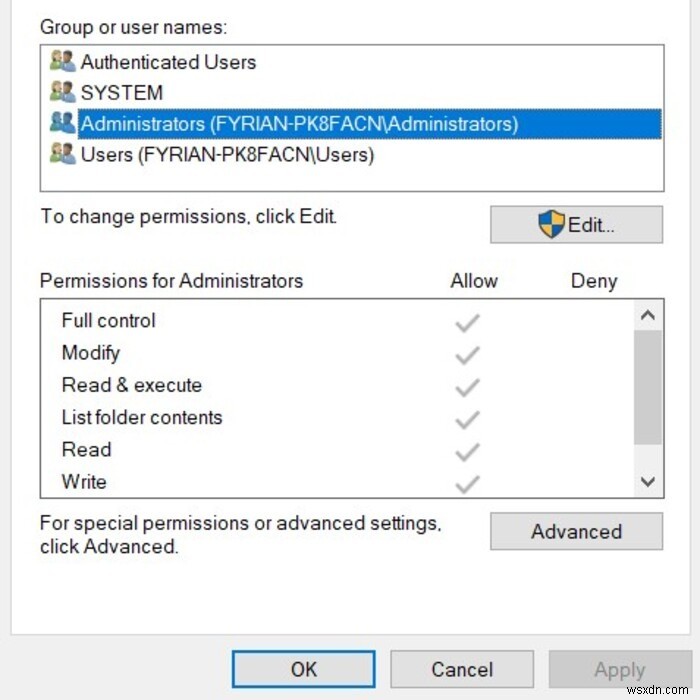The height and width of the screenshot is (700, 700).
Task: Select Authenticated Users in the list
Action: (x=168, y=62)
